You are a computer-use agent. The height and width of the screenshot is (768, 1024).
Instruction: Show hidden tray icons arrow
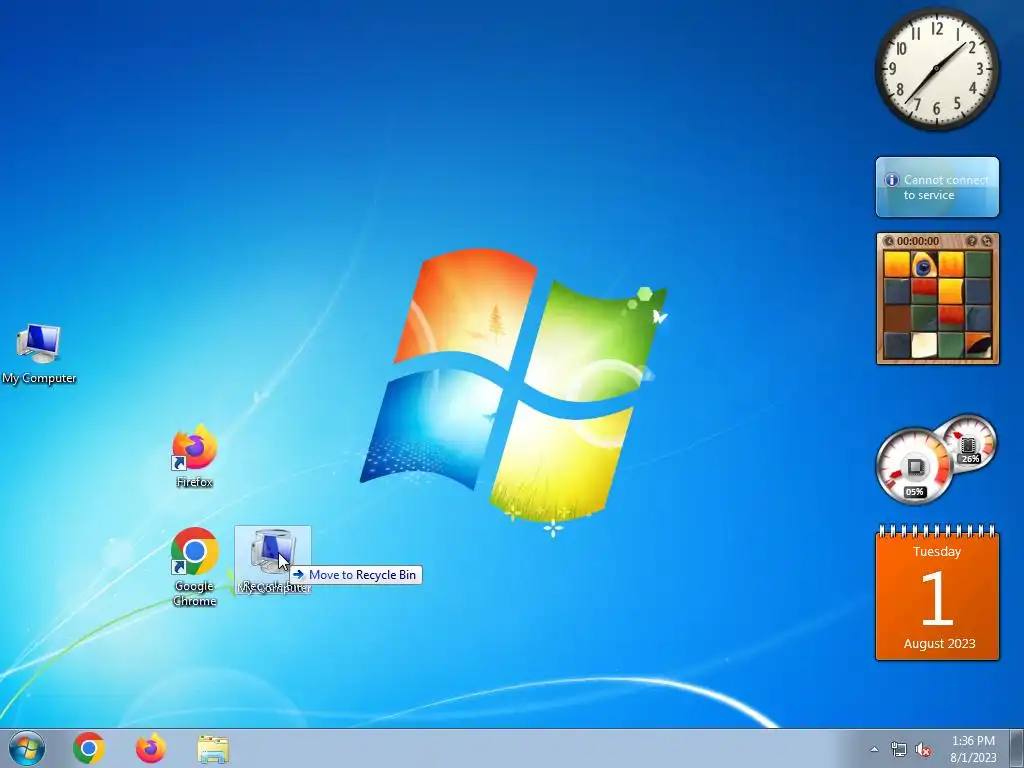point(874,749)
